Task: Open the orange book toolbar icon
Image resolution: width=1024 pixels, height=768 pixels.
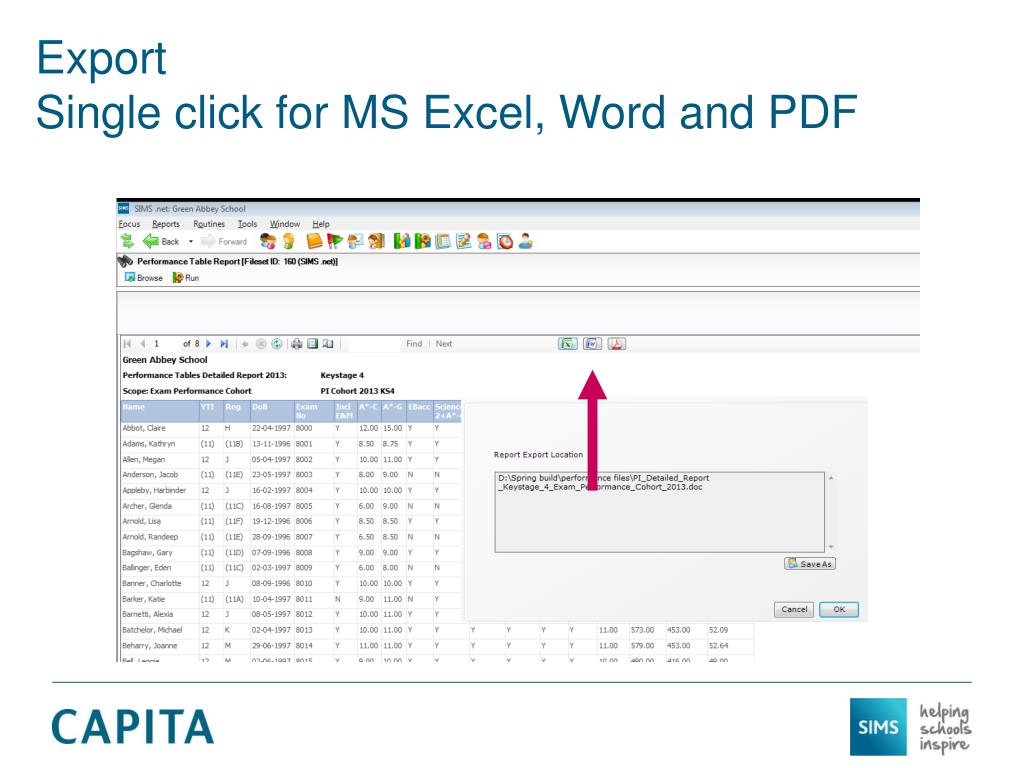Action: pyautogui.click(x=314, y=241)
